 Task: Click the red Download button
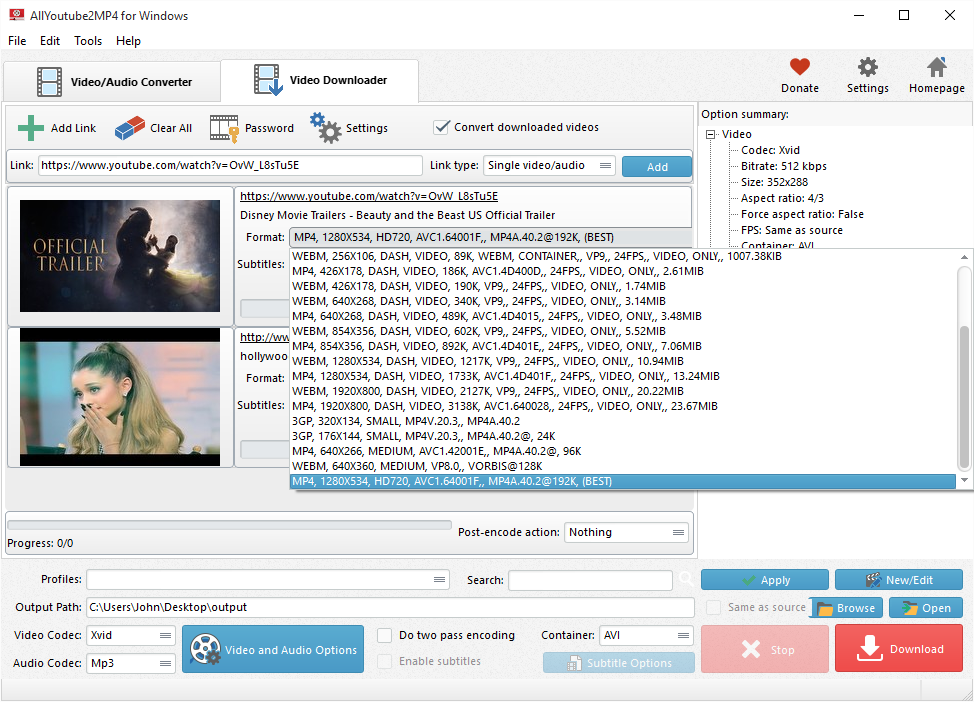[x=899, y=649]
